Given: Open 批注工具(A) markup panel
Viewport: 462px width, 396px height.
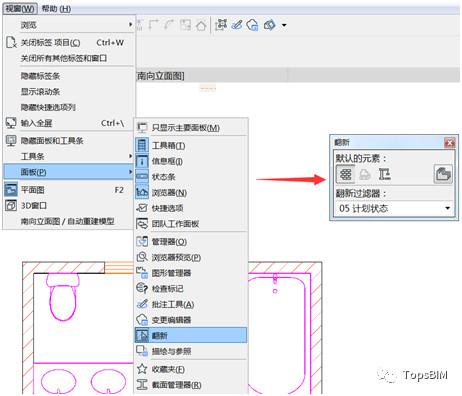Looking at the screenshot, I should click(x=191, y=304).
